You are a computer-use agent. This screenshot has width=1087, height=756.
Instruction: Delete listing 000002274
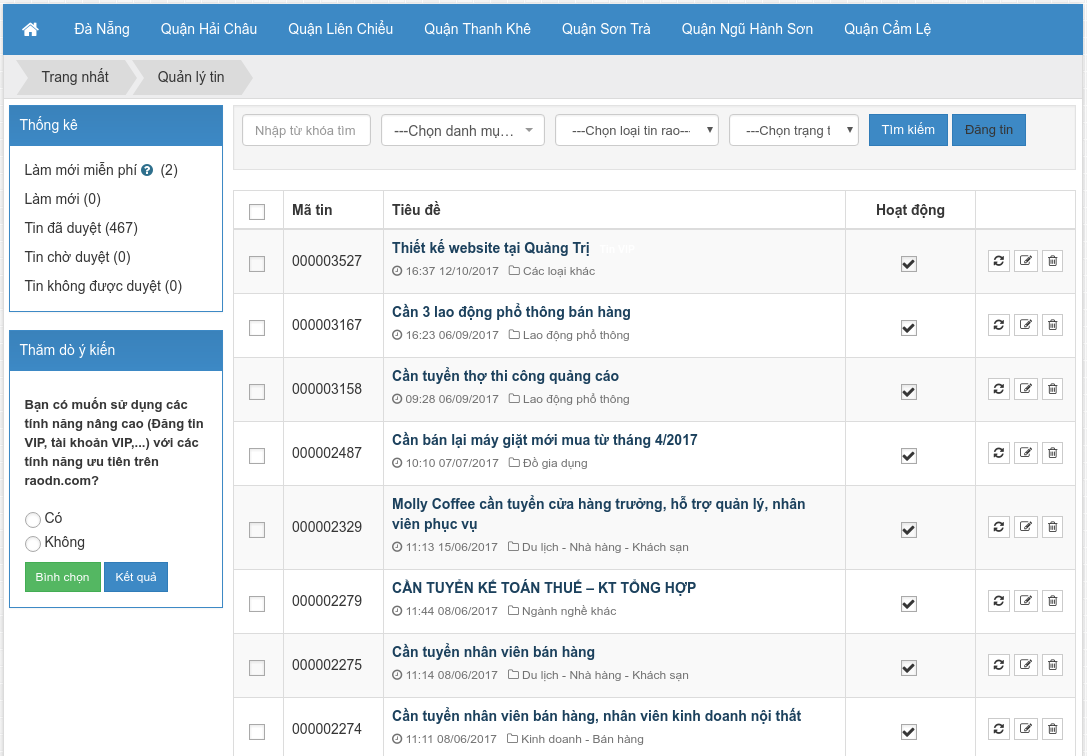[1052, 729]
